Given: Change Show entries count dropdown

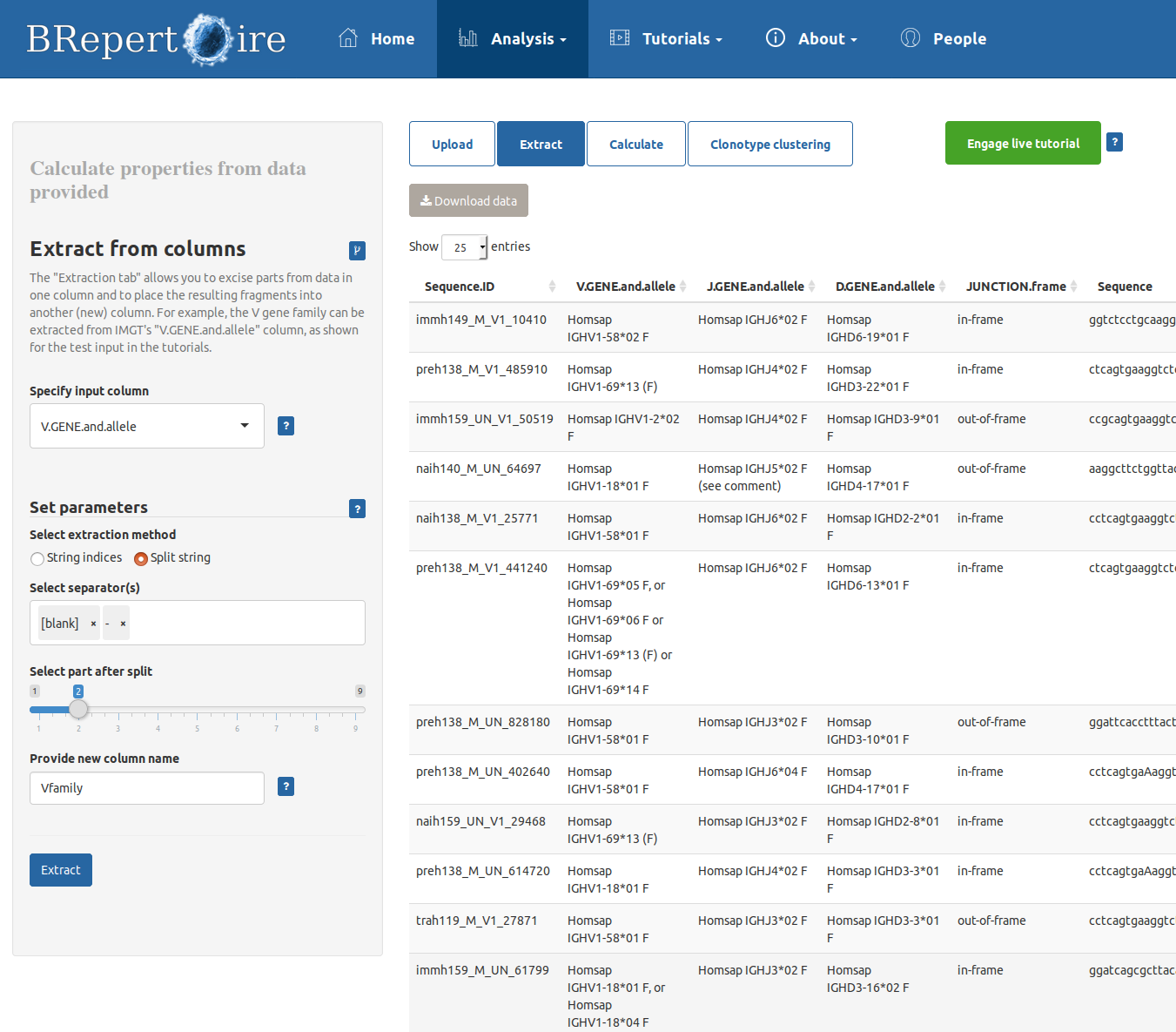Looking at the screenshot, I should pos(464,247).
